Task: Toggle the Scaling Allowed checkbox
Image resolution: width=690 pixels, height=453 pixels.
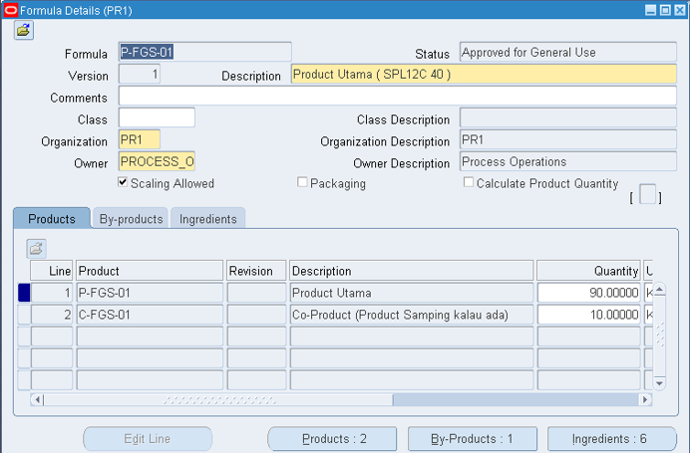Action: pos(123,182)
